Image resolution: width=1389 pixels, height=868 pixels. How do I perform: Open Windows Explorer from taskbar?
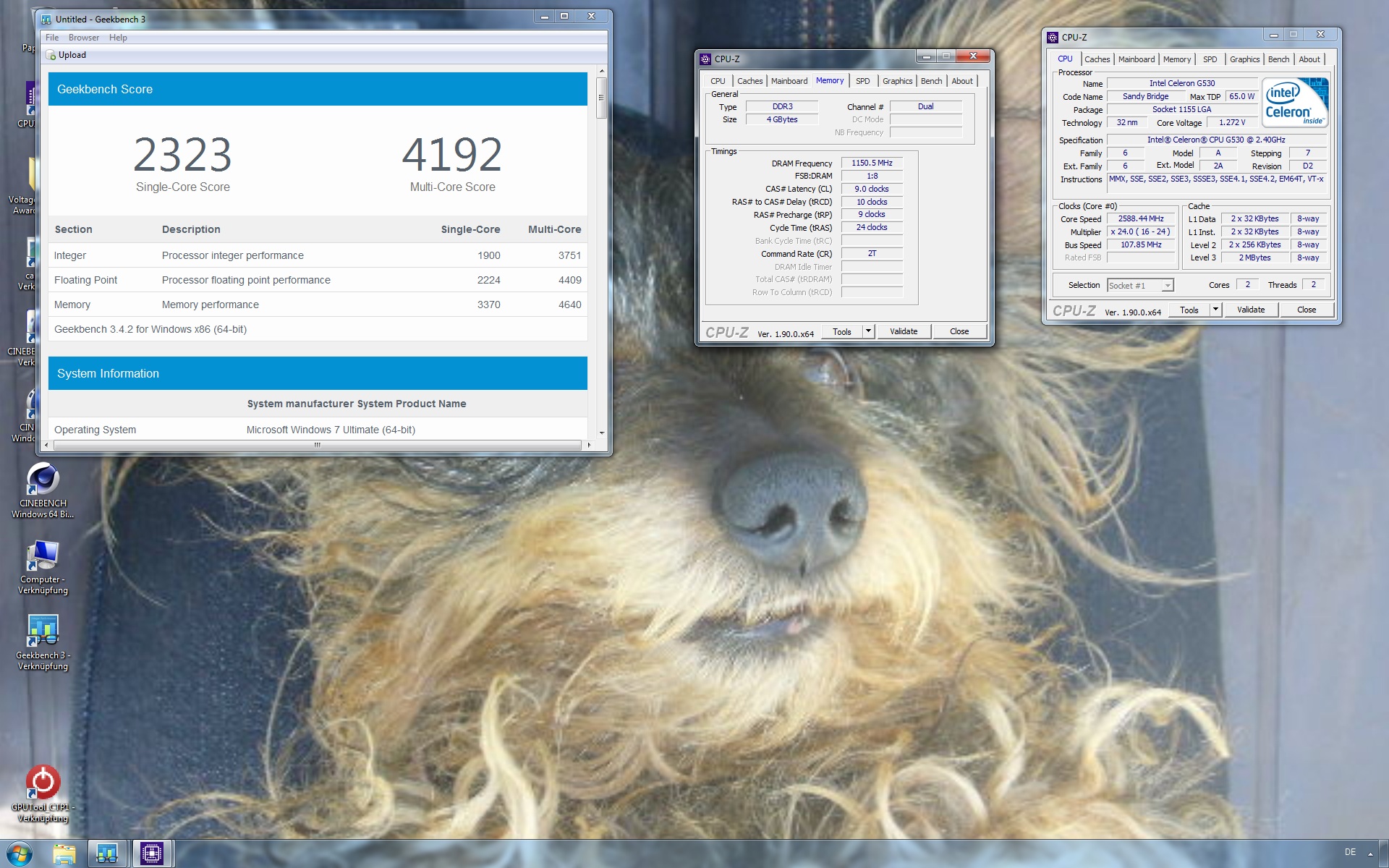point(64,854)
